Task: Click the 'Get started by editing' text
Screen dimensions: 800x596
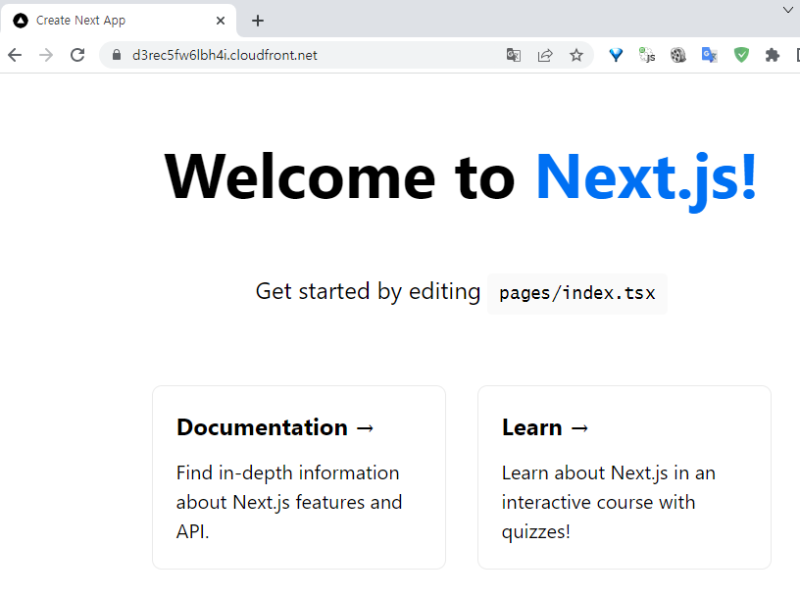Action: tap(368, 292)
